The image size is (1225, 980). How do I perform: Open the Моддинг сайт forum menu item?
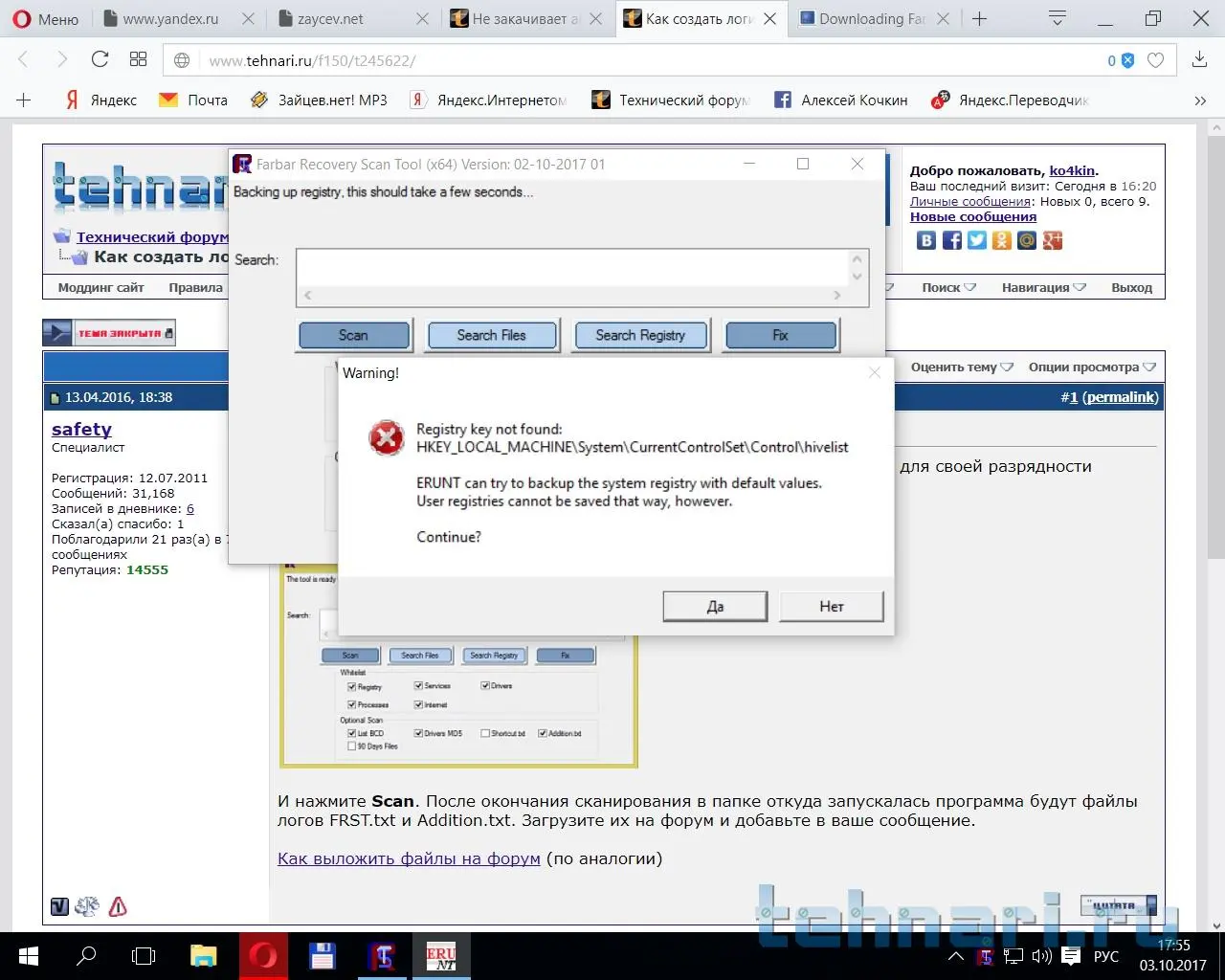(x=100, y=287)
